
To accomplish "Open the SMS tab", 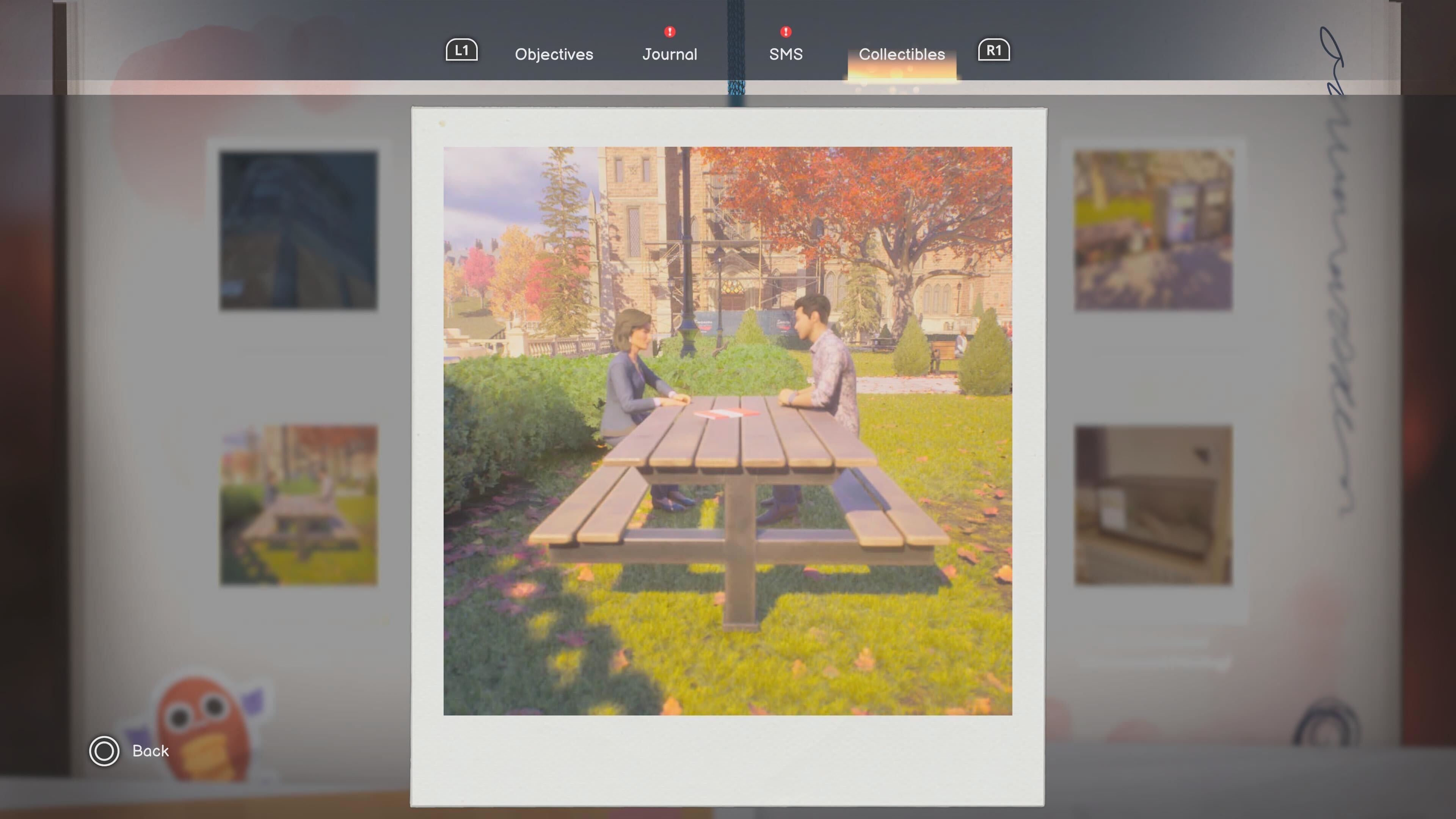I will pyautogui.click(x=786, y=54).
